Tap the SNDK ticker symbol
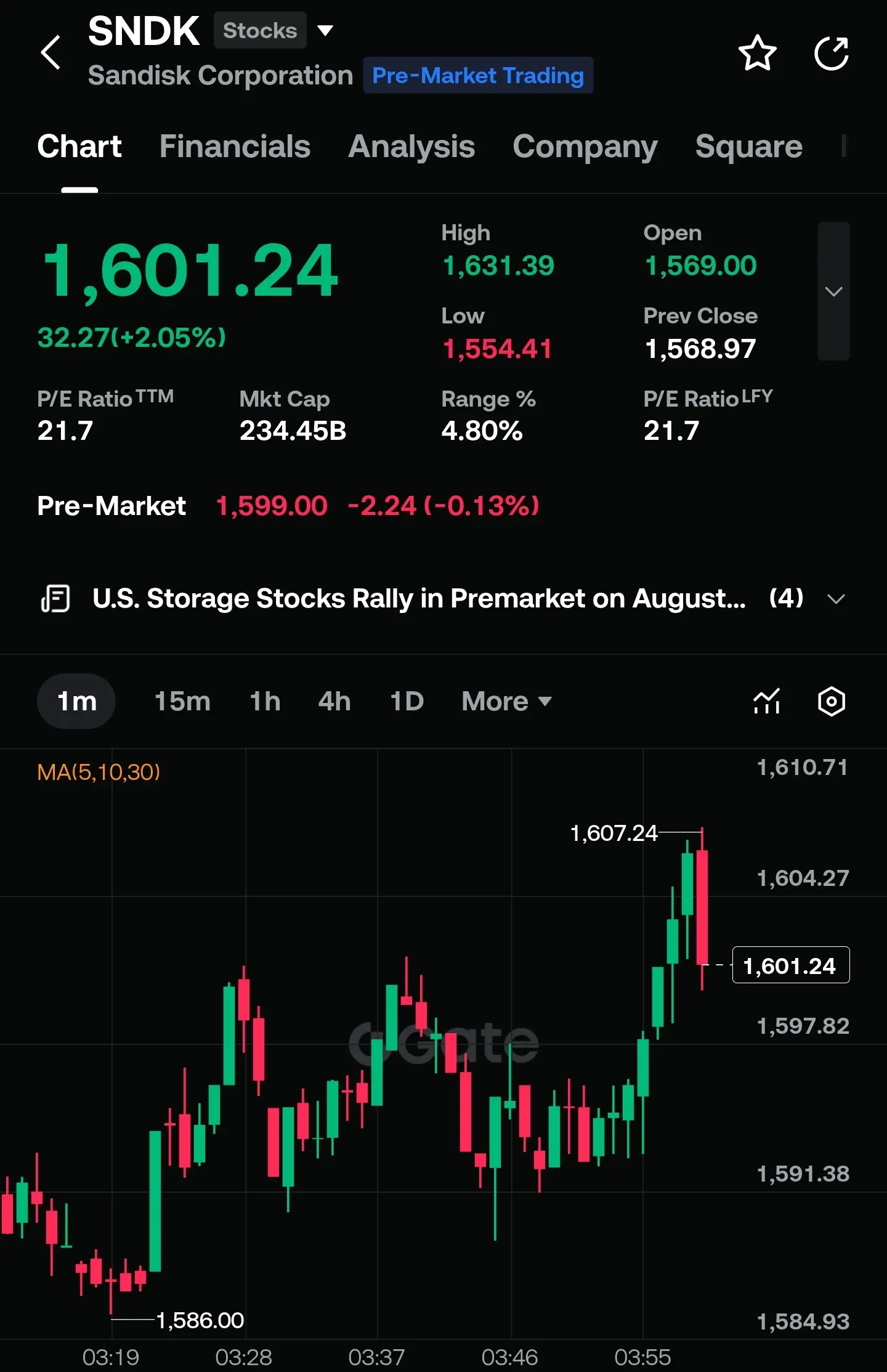Viewport: 887px width, 1372px height. click(x=144, y=31)
